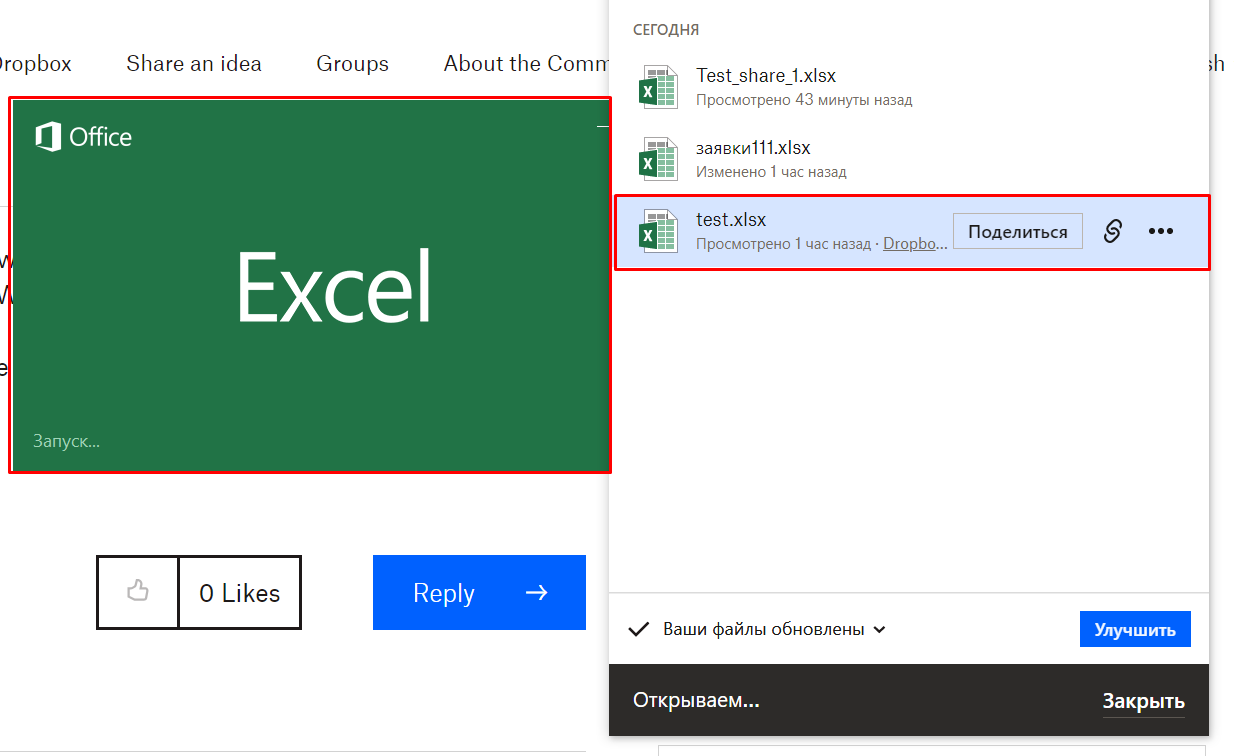
Task: Select the test.xlsx file name
Action: 730,220
